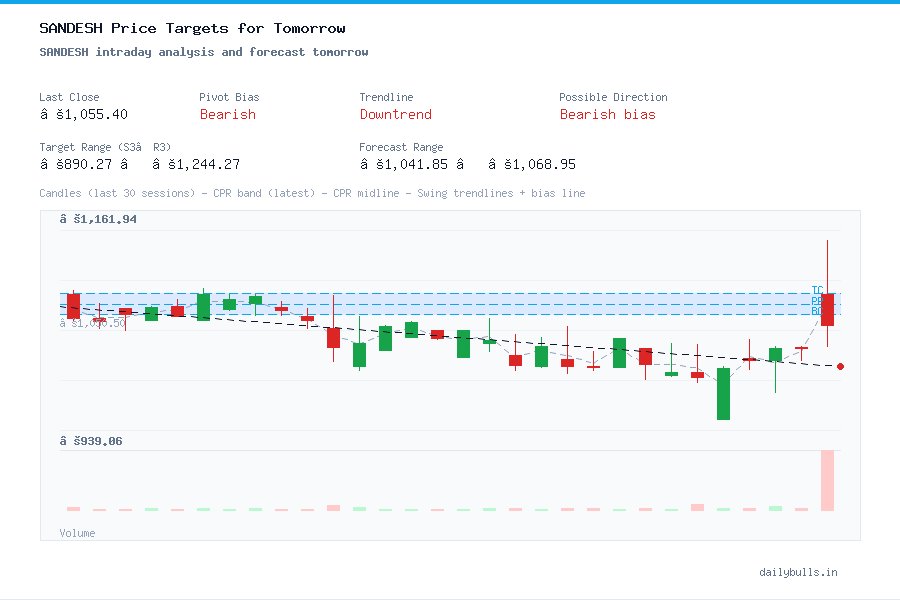This screenshot has height=600, width=900.
Task: Select the latest red candle on the chart
Action: click(x=827, y=312)
